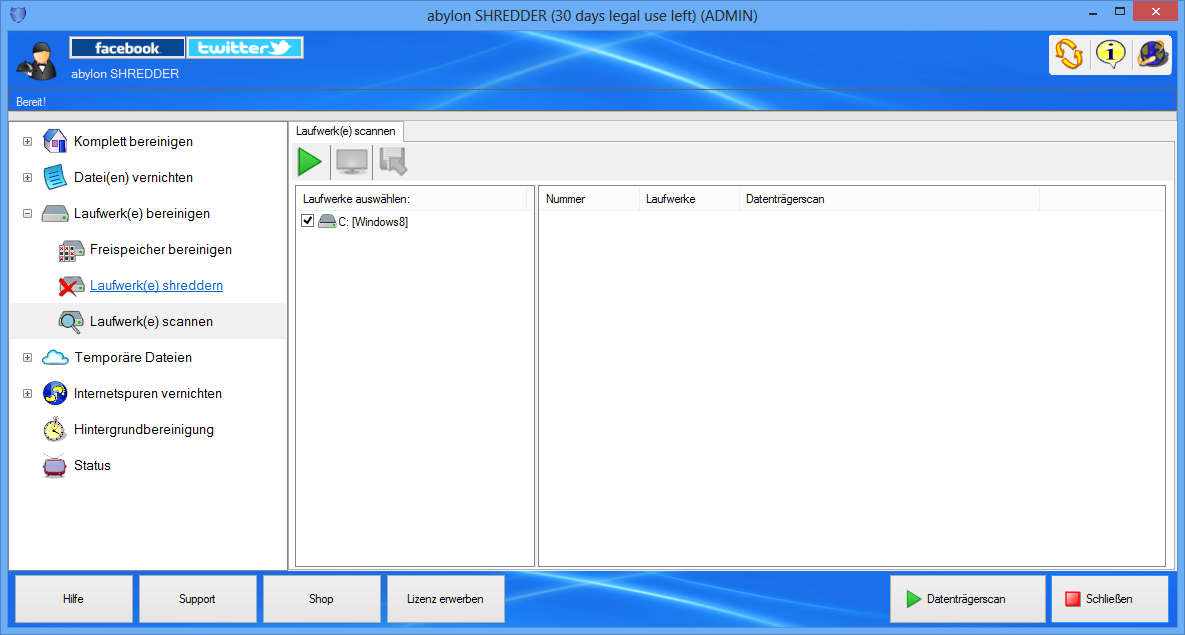Click the Lizenz erwerben button
1185x635 pixels.
pyautogui.click(x=445, y=599)
